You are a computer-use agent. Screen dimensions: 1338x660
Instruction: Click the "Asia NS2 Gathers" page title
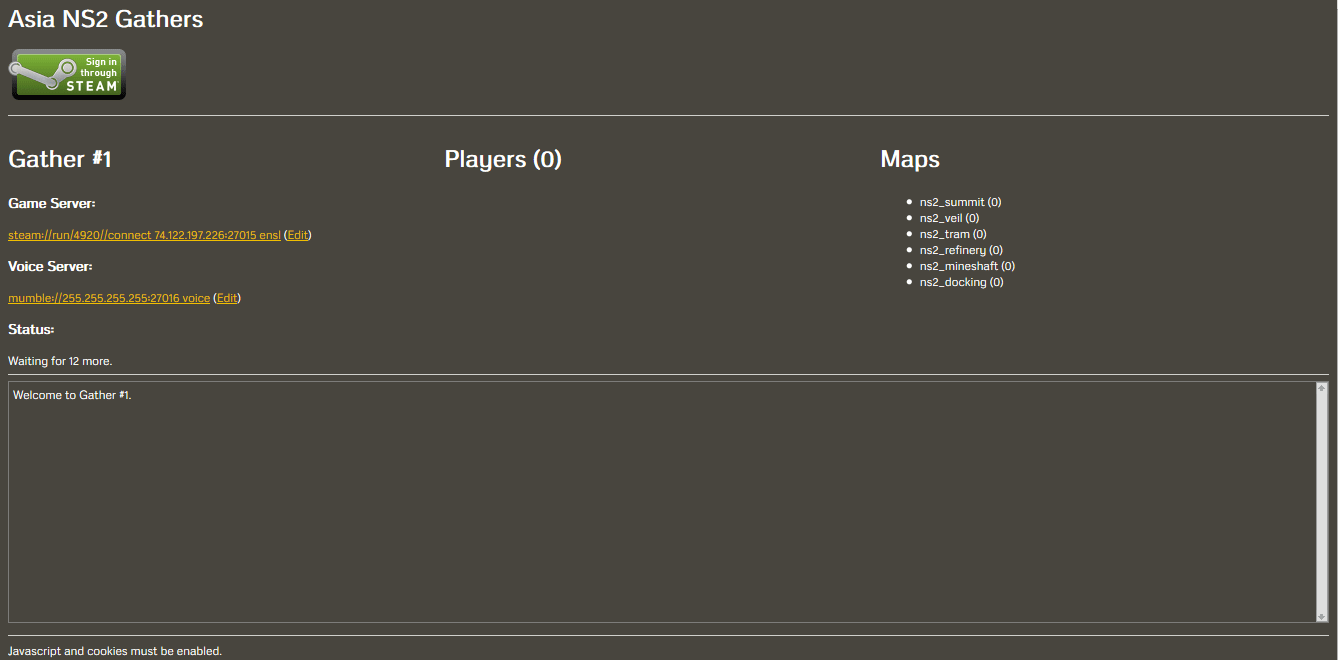click(x=106, y=19)
